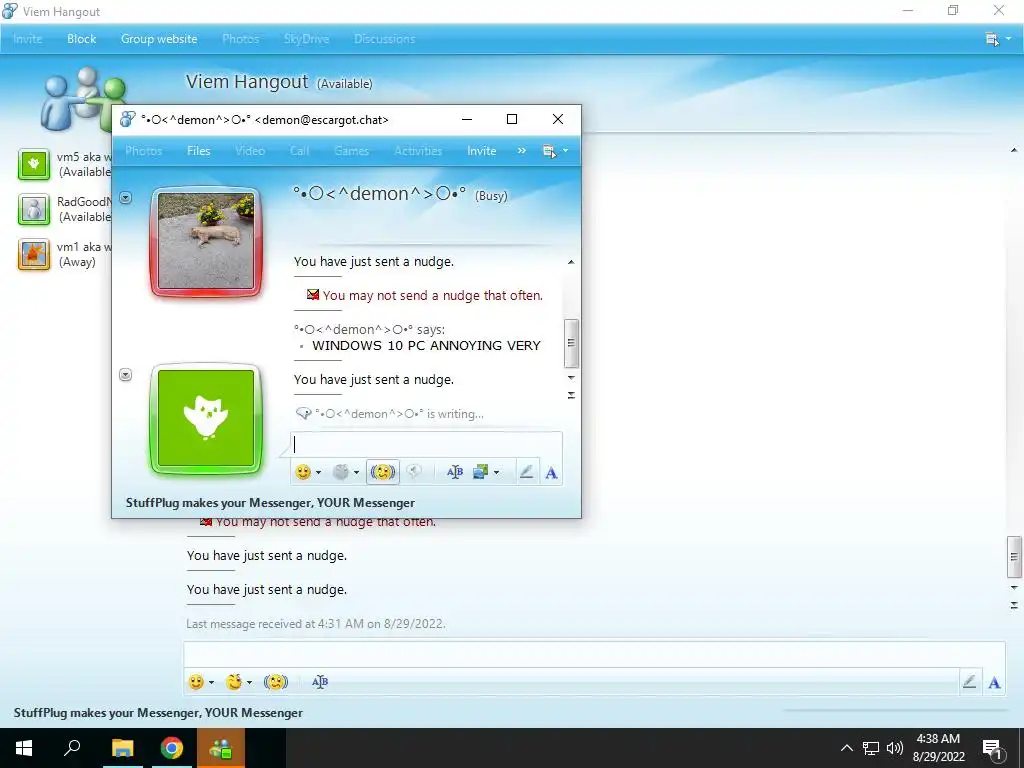Open Google Chrome from taskbar

pos(172,748)
